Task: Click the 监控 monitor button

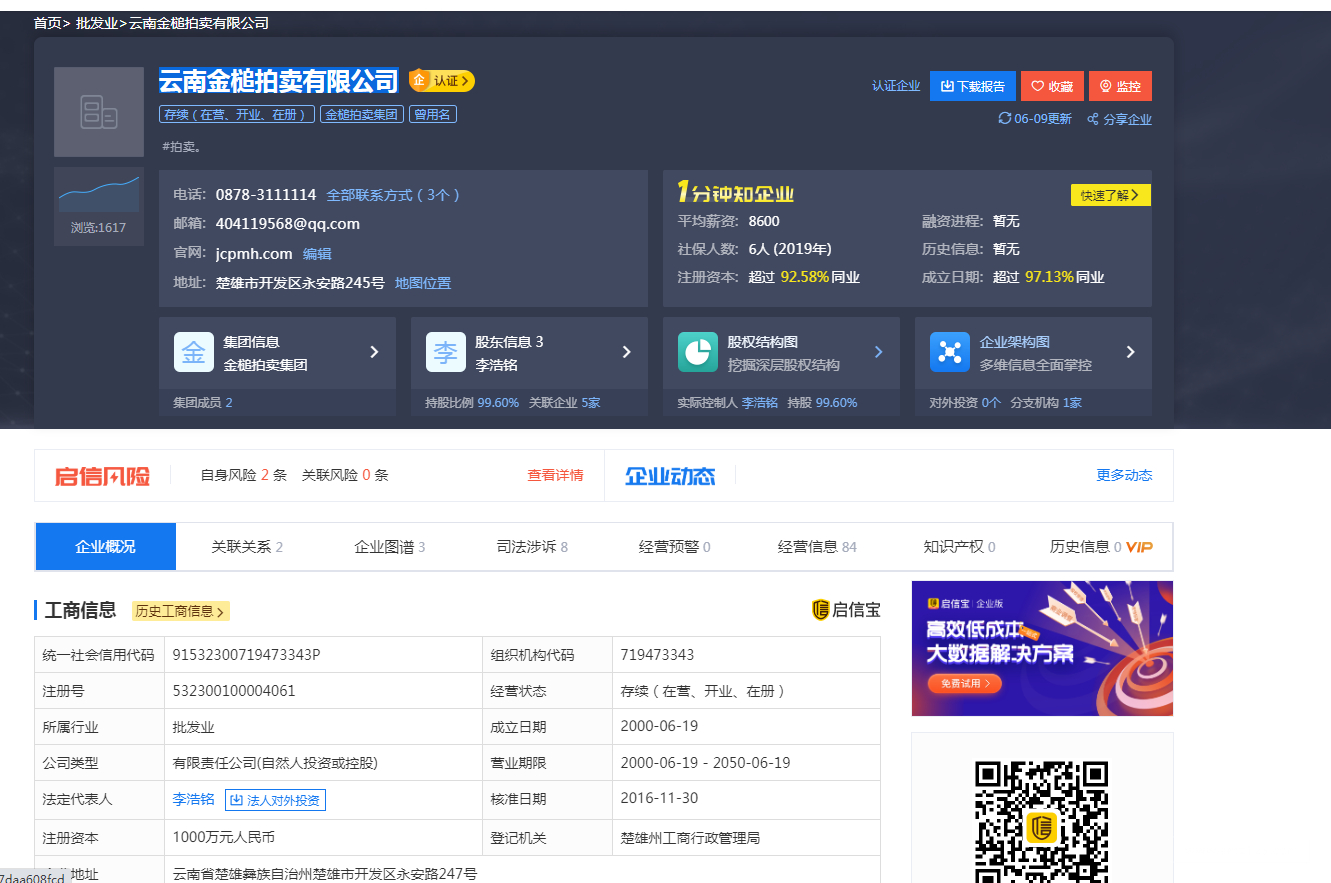Action: 1120,86
